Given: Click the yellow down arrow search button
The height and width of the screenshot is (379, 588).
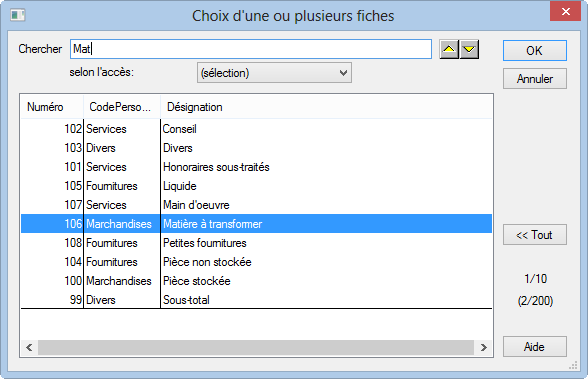Looking at the screenshot, I should click(x=469, y=49).
